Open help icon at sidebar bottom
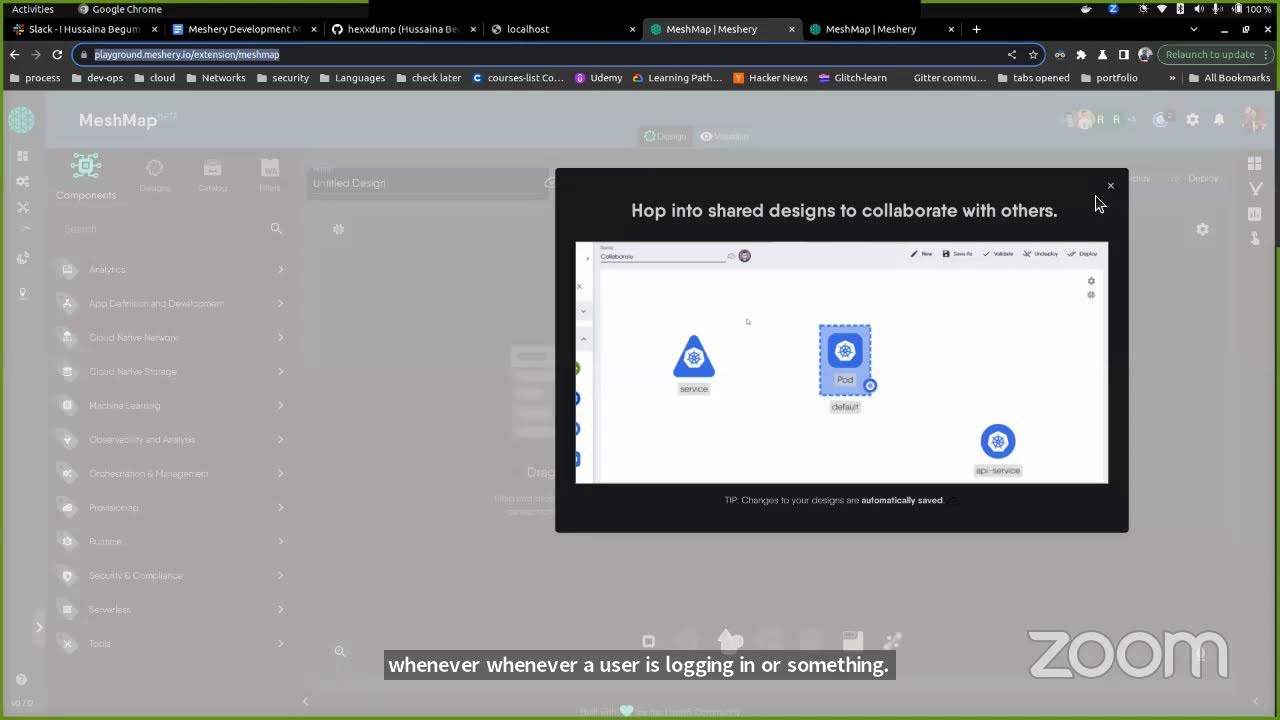This screenshot has height=720, width=1280. (22, 679)
